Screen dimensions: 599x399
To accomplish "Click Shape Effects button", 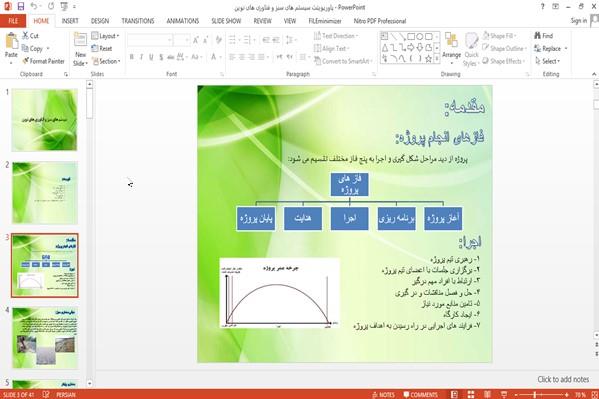I will 503,61.
